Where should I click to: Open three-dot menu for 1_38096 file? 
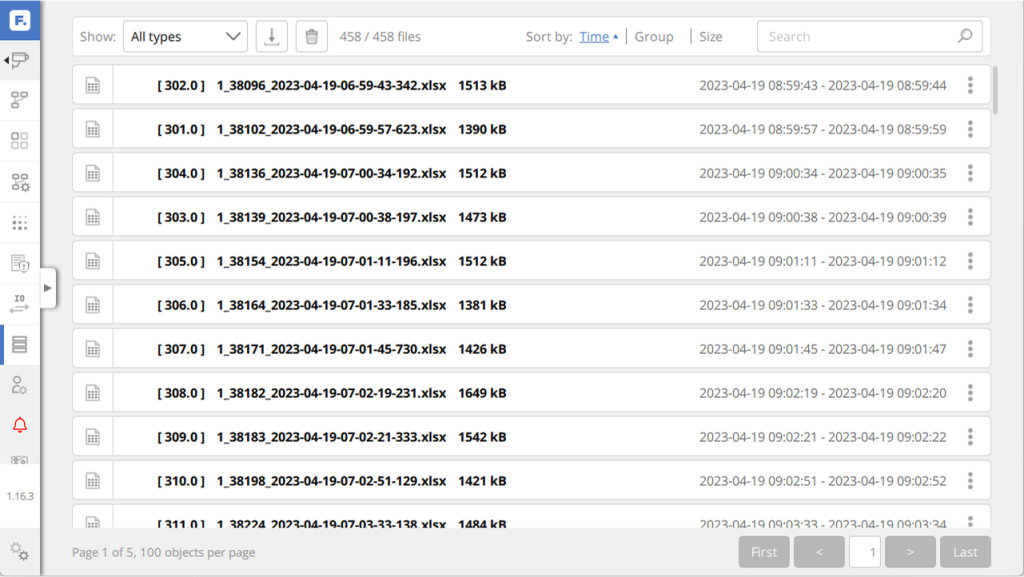(x=970, y=86)
